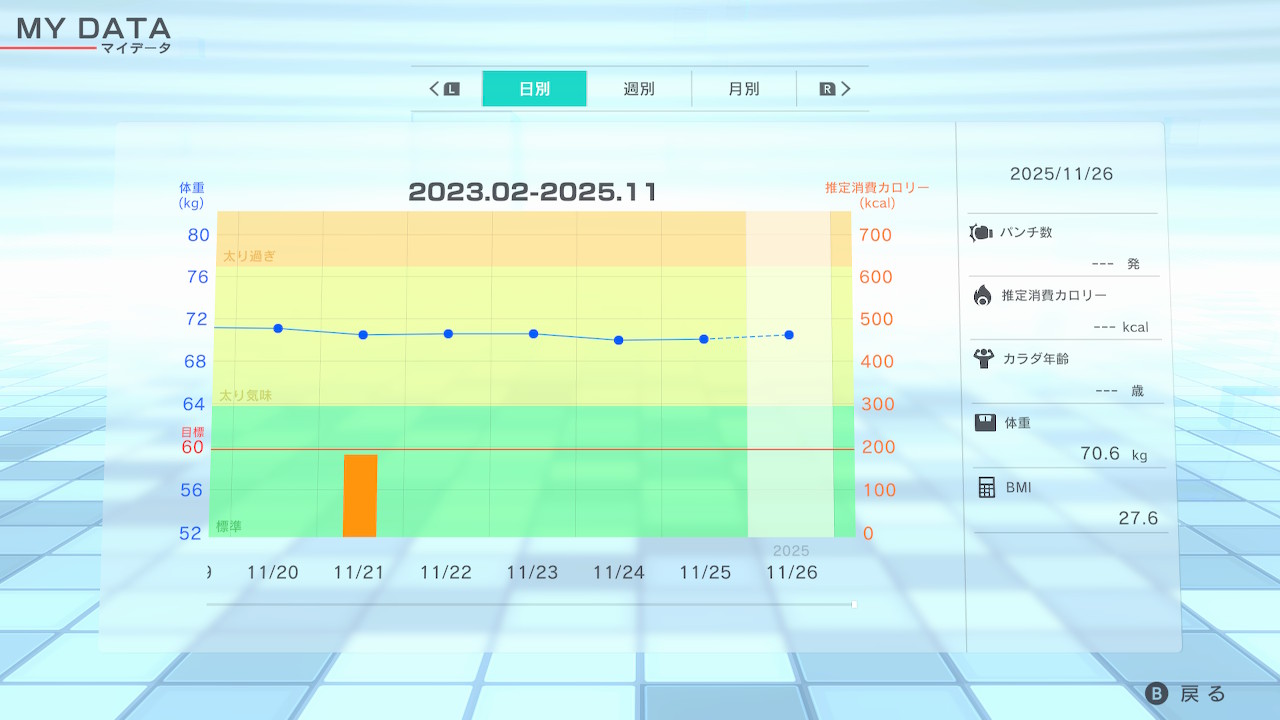Select the 日別 daily tab
Viewport: 1280px width, 720px height.
pos(534,89)
